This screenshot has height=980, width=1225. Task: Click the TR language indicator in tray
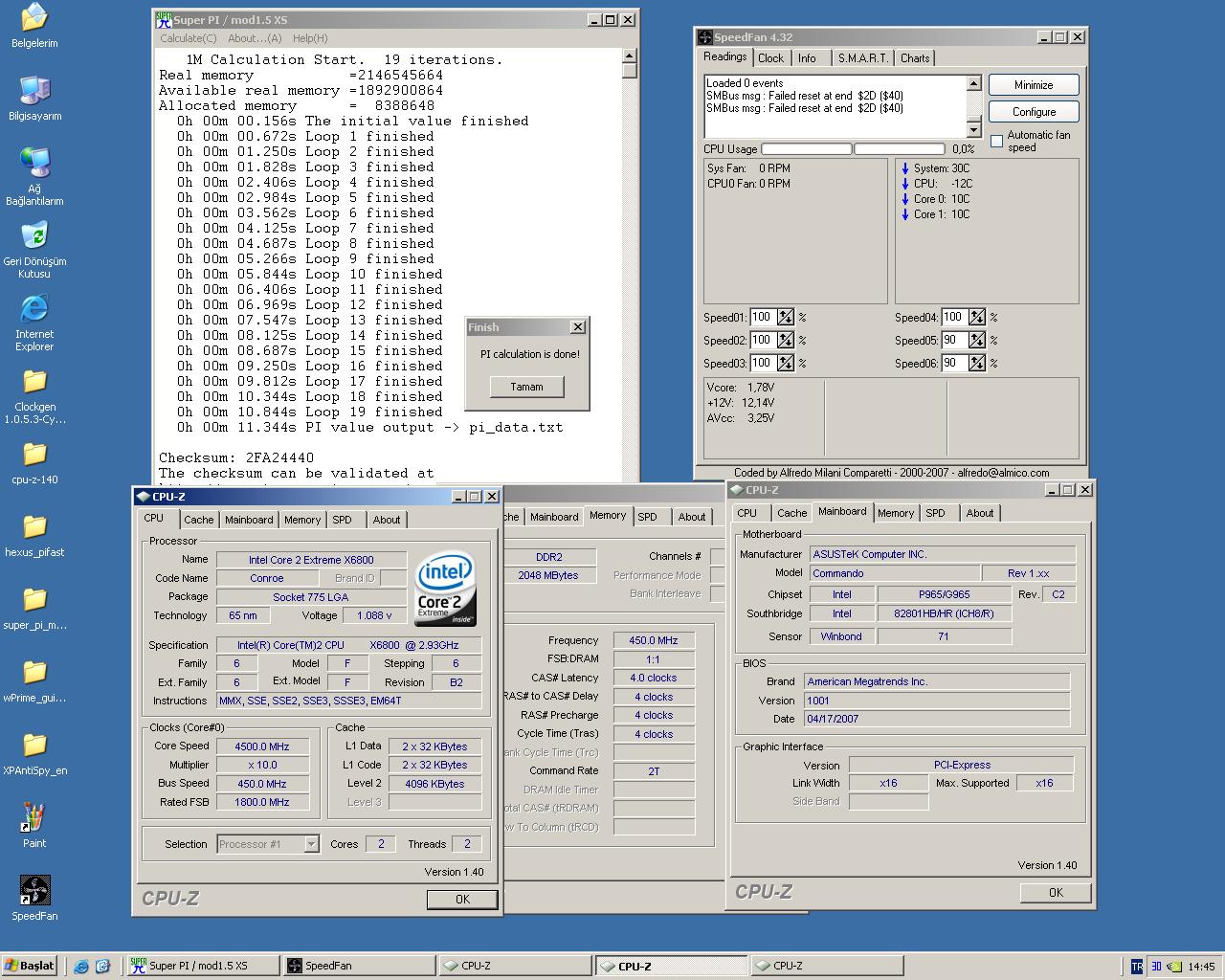pyautogui.click(x=1137, y=967)
